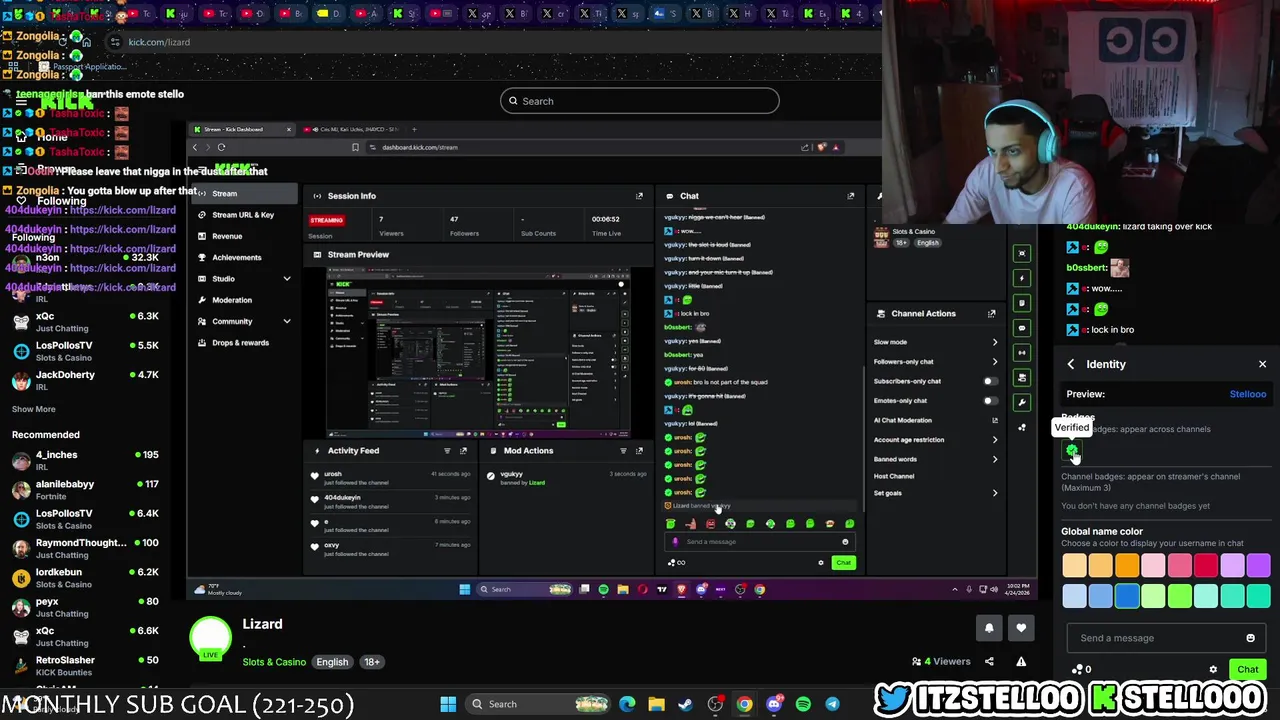Viewport: 1280px width, 720px height.
Task: Pick the selected blue name color swatch
Action: (1127, 596)
